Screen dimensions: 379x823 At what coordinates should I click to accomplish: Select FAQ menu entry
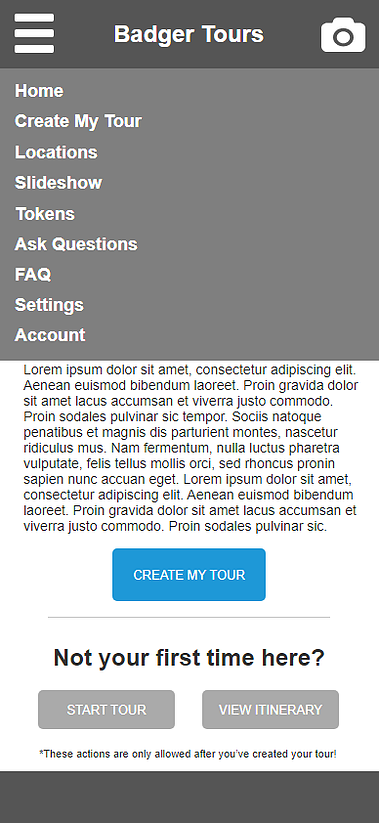click(x=33, y=275)
